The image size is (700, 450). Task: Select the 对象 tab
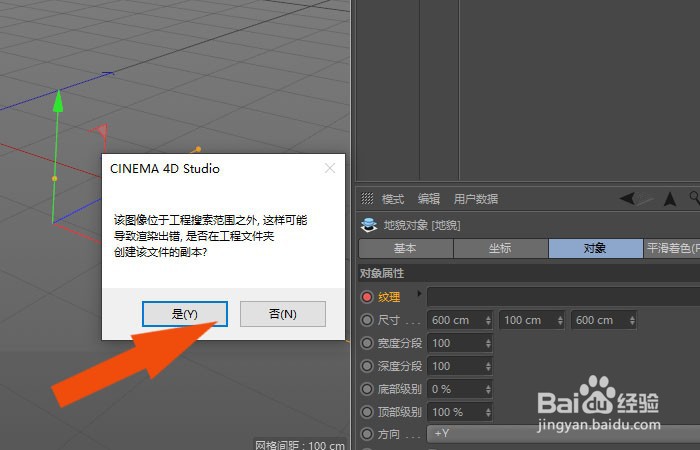tap(595, 248)
